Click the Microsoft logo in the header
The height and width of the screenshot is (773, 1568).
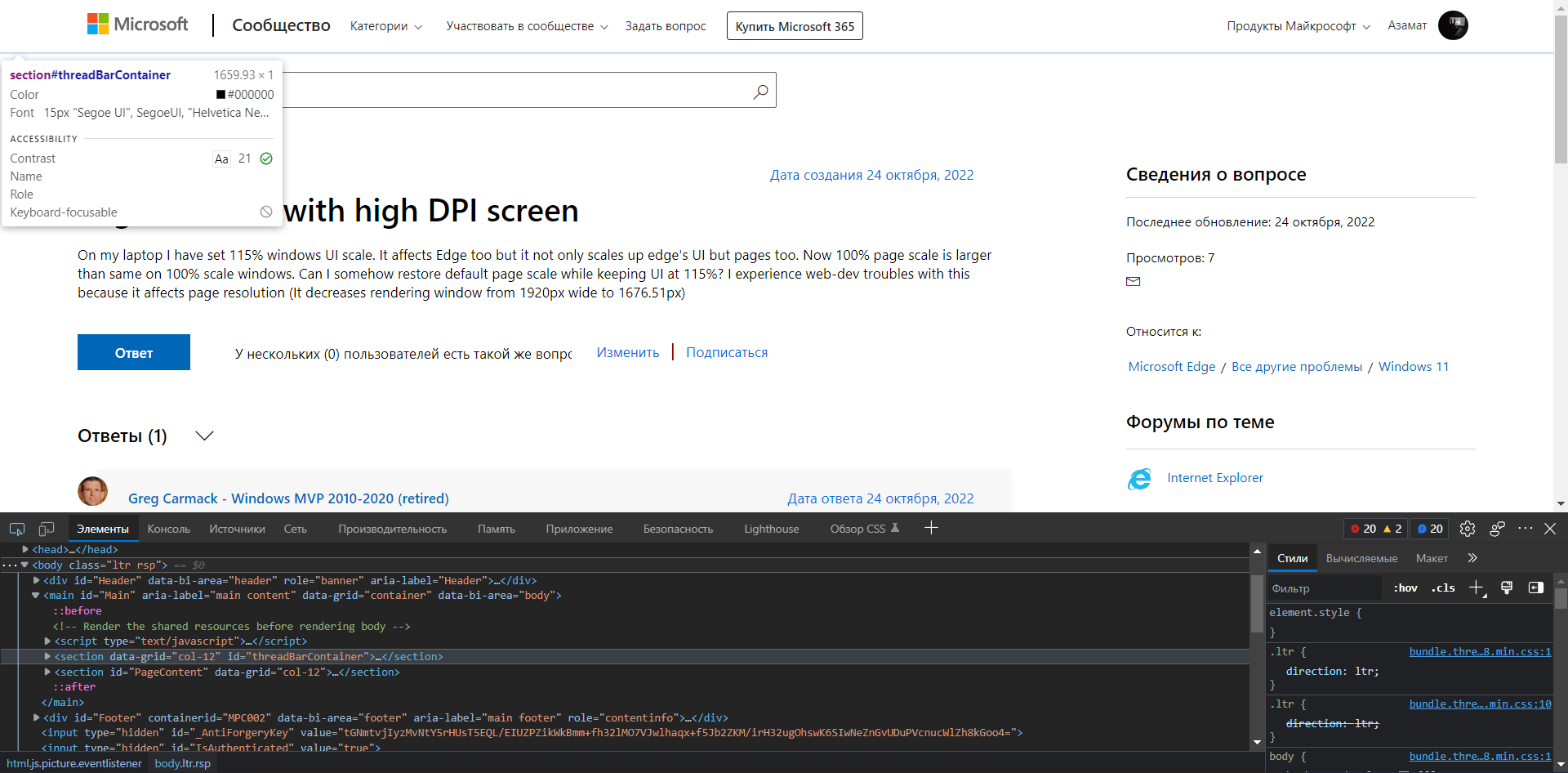pyautogui.click(x=137, y=25)
